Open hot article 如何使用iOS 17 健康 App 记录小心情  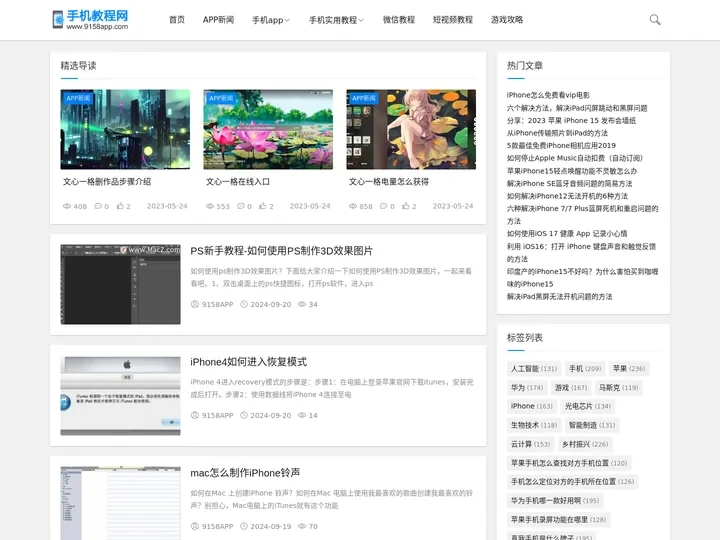[567, 234]
